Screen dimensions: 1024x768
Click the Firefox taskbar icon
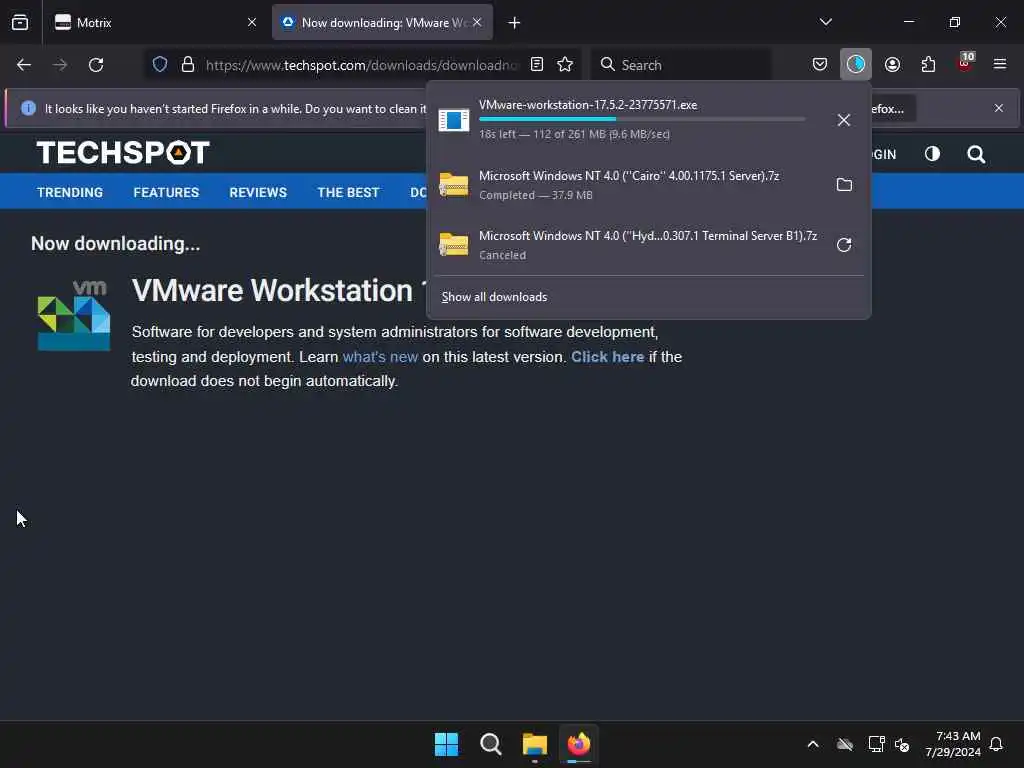pos(579,744)
